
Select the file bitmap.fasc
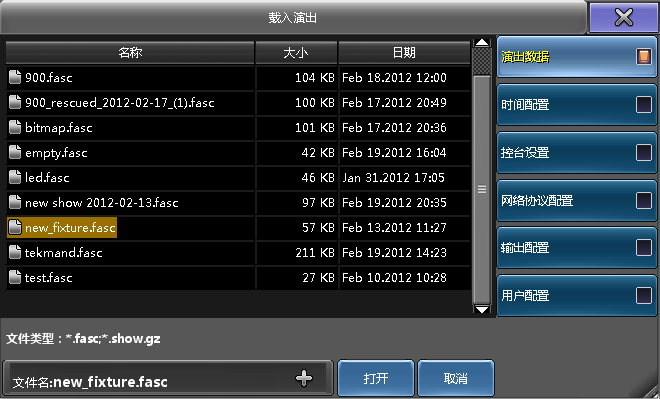[59, 128]
